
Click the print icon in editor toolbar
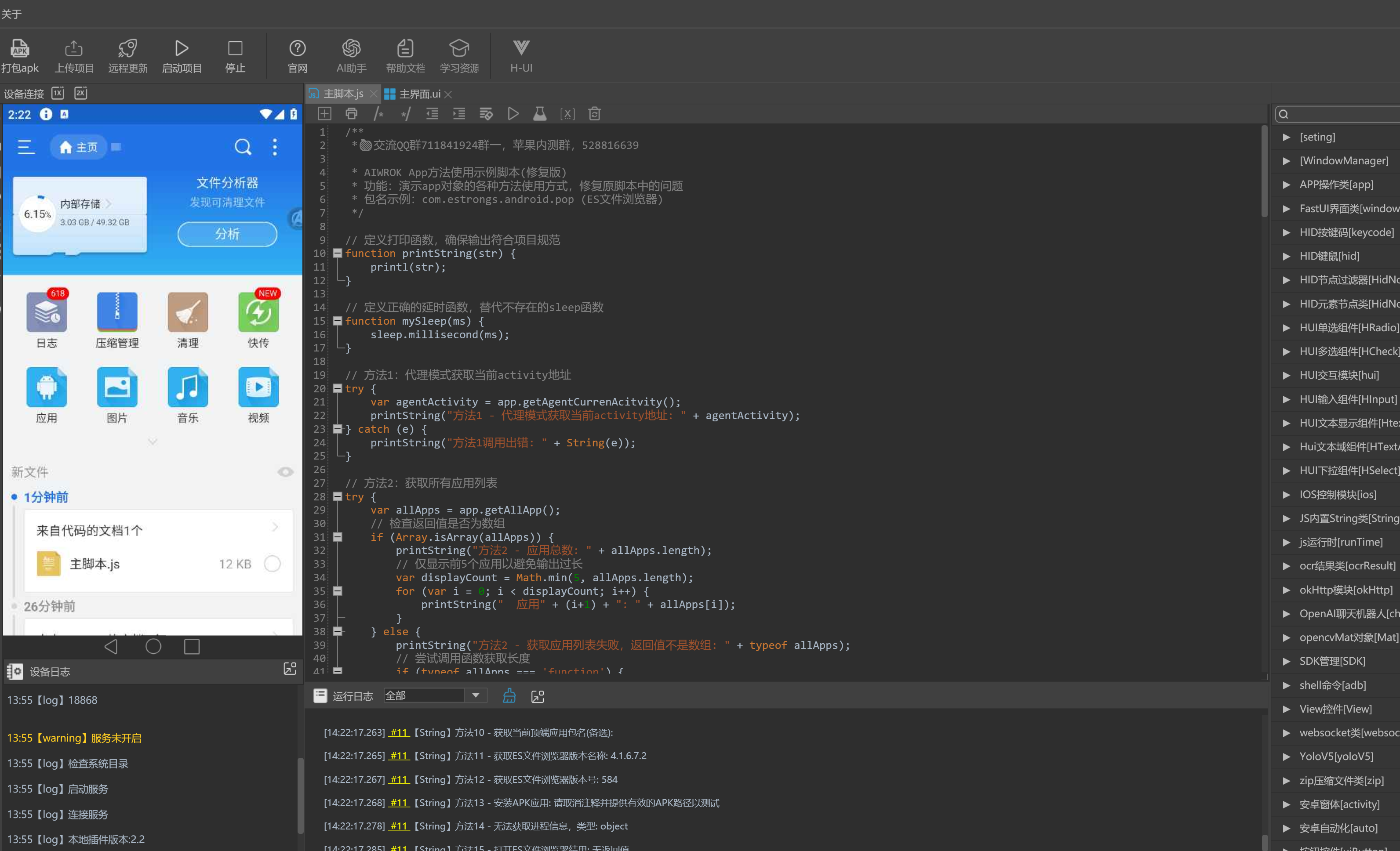[351, 114]
